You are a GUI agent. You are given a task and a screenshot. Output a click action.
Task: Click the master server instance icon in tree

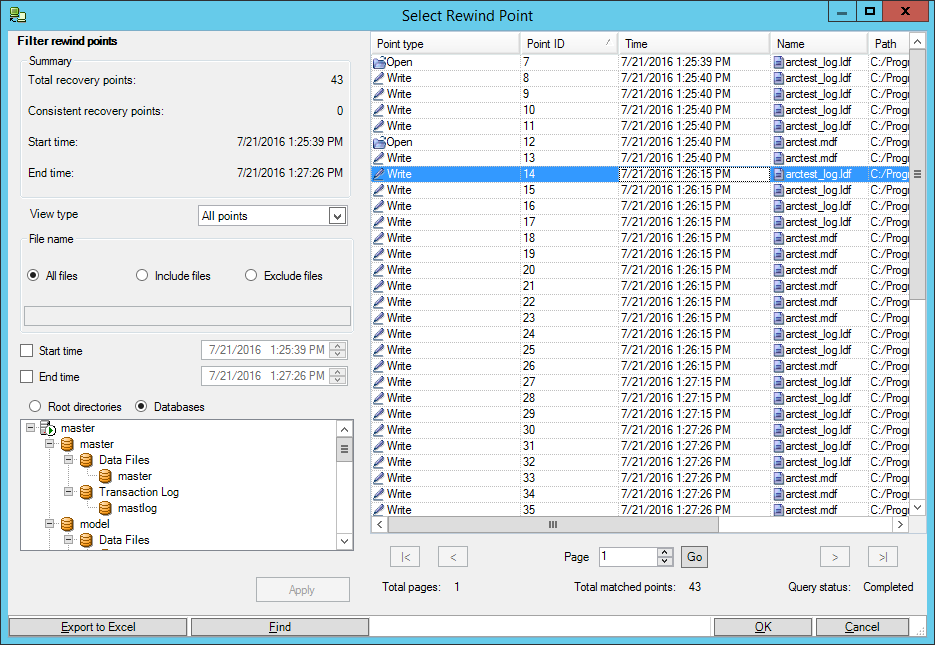(48, 428)
